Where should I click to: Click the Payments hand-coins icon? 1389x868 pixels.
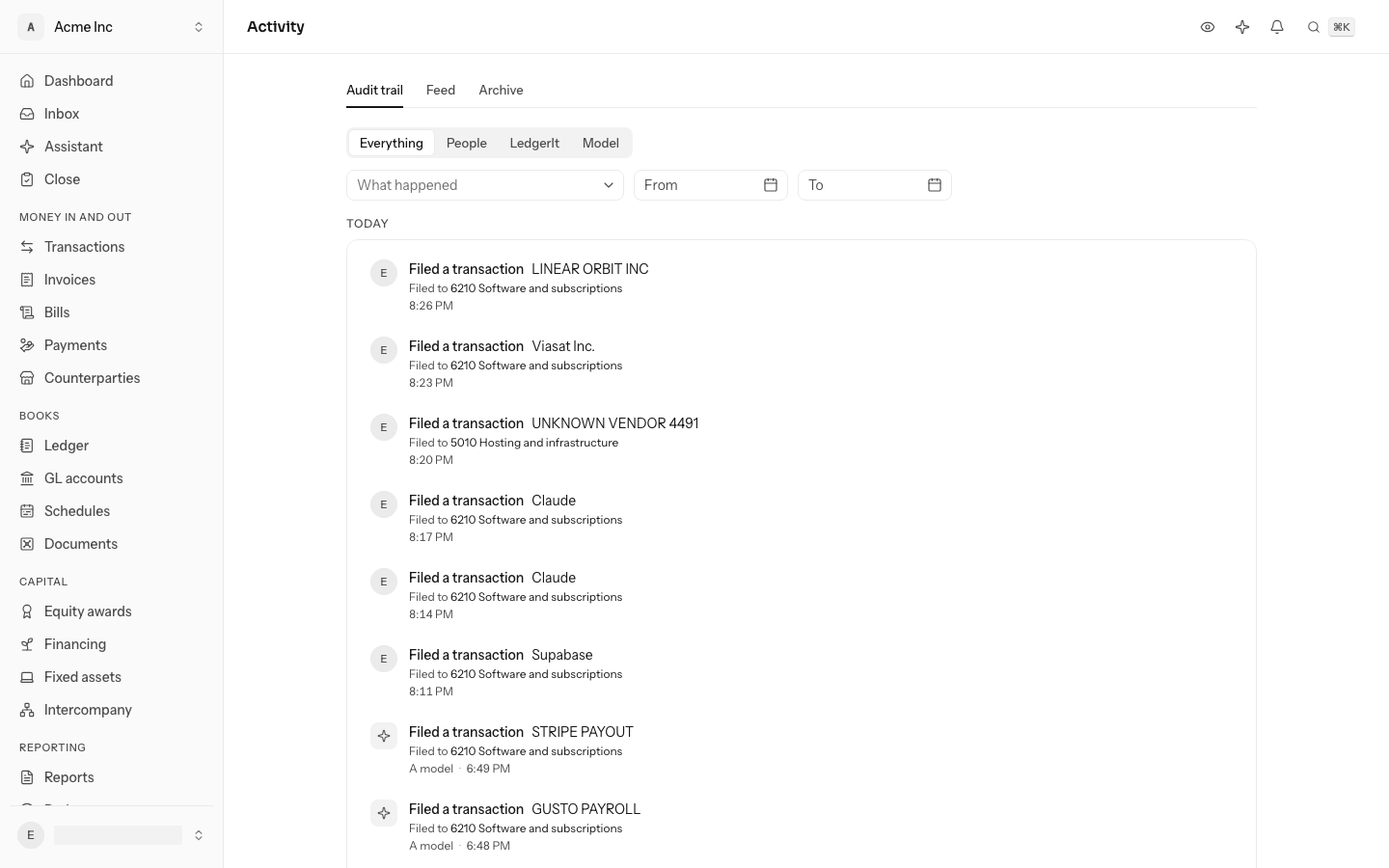pos(27,345)
